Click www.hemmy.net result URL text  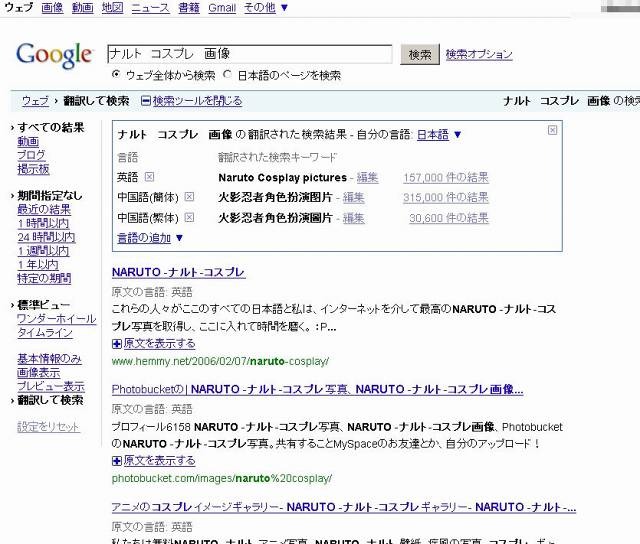(x=220, y=361)
